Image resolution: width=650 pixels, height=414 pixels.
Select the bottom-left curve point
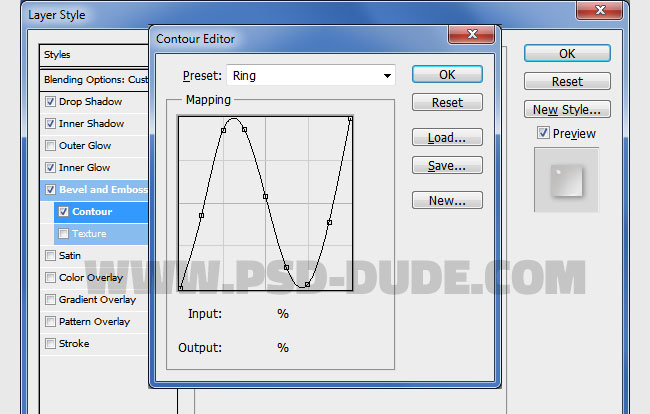point(181,288)
